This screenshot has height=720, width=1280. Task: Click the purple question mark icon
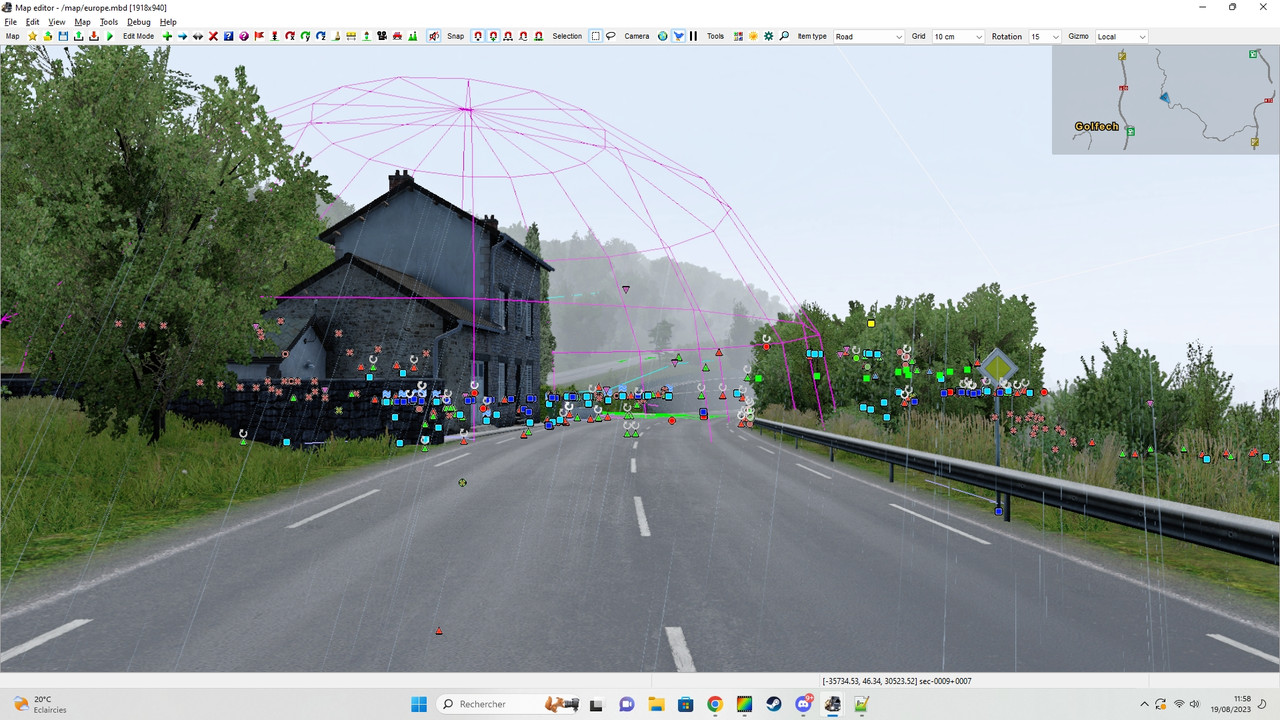tap(244, 36)
